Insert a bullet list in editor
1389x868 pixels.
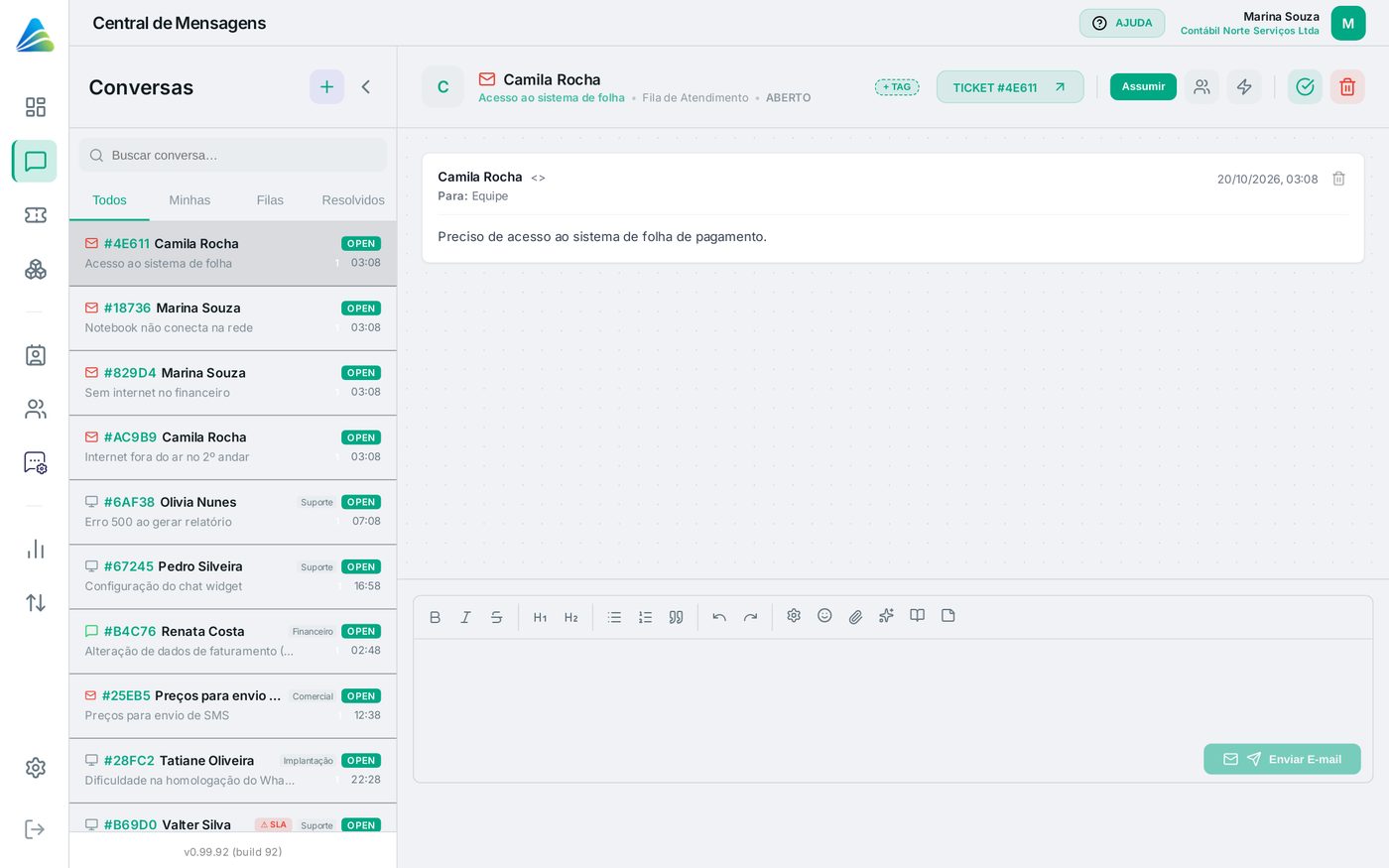click(614, 617)
